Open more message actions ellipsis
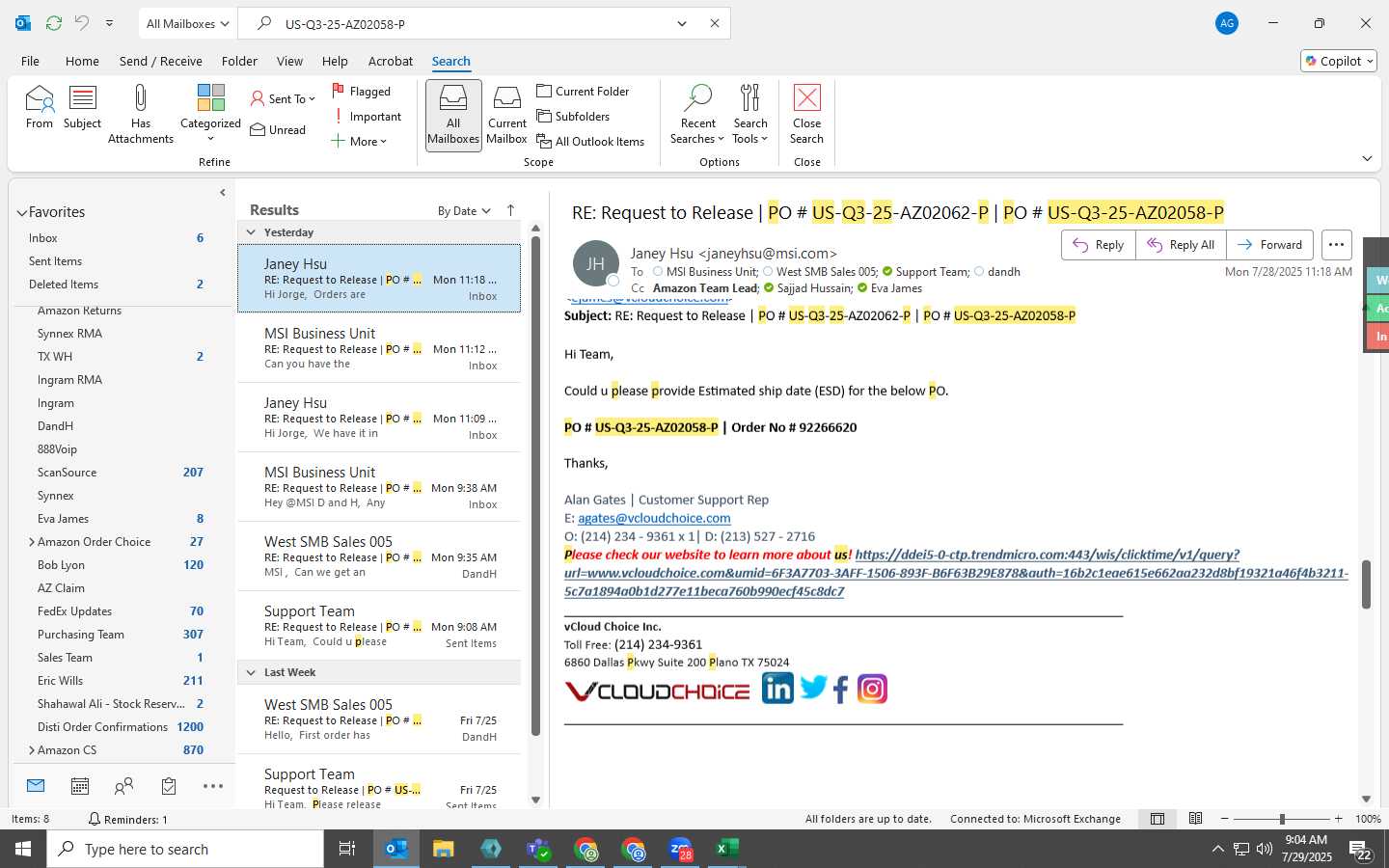 [x=1336, y=245]
